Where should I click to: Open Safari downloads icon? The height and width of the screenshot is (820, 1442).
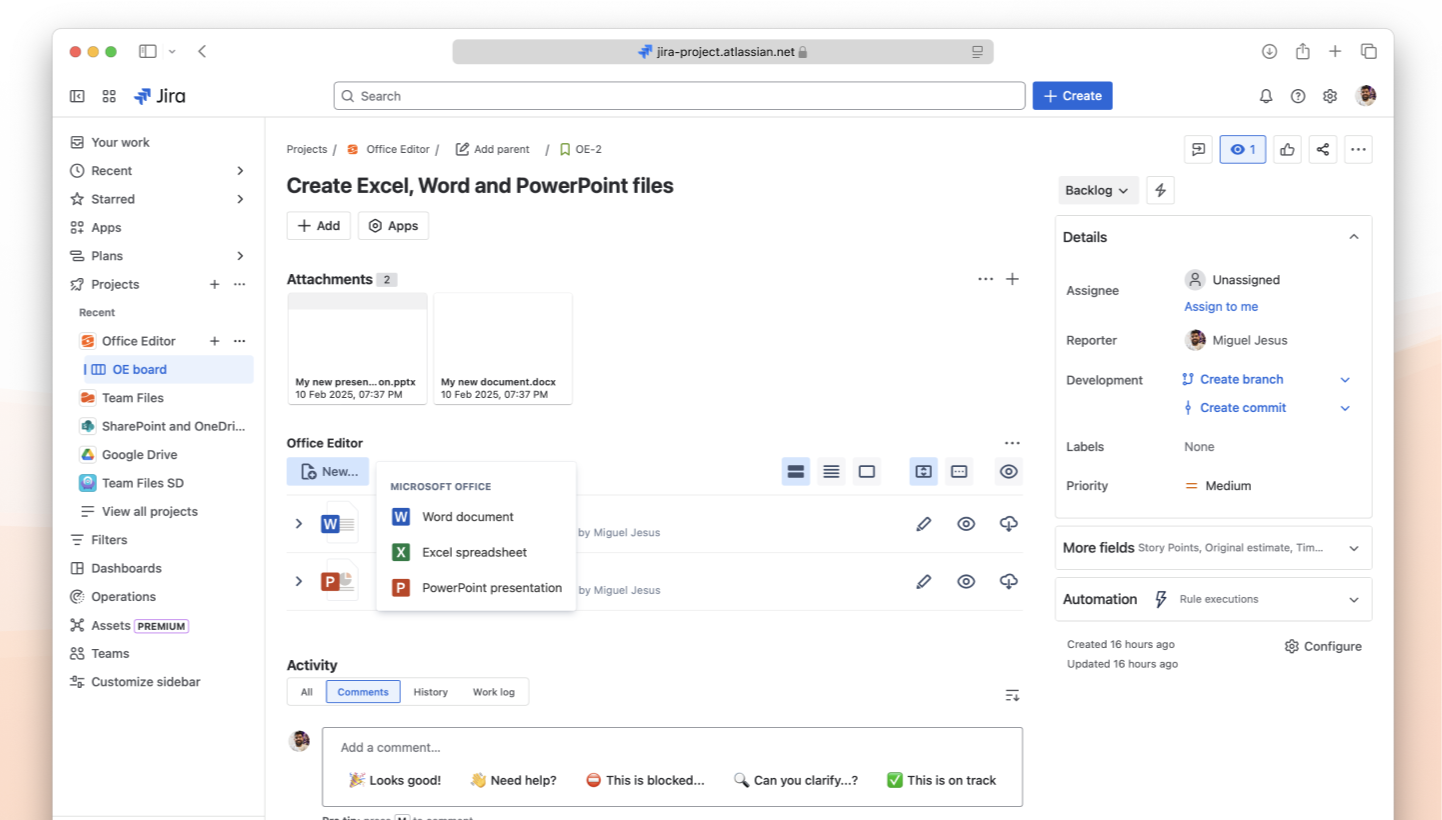click(x=1269, y=51)
